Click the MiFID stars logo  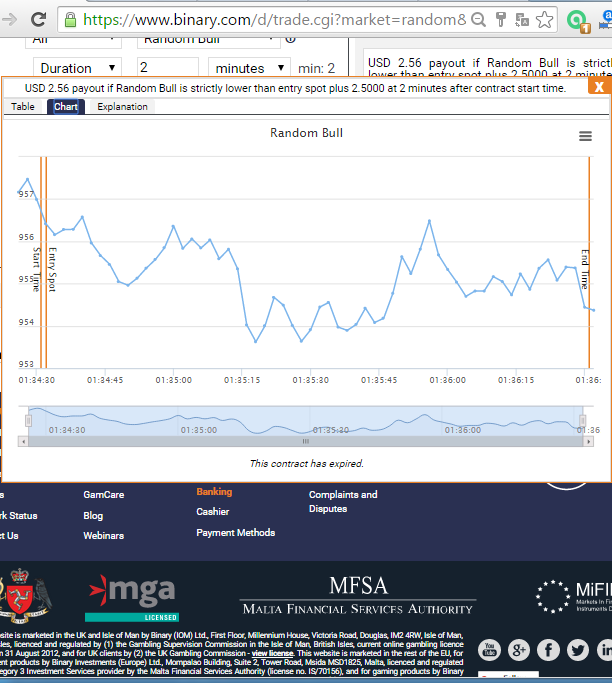coord(573,596)
